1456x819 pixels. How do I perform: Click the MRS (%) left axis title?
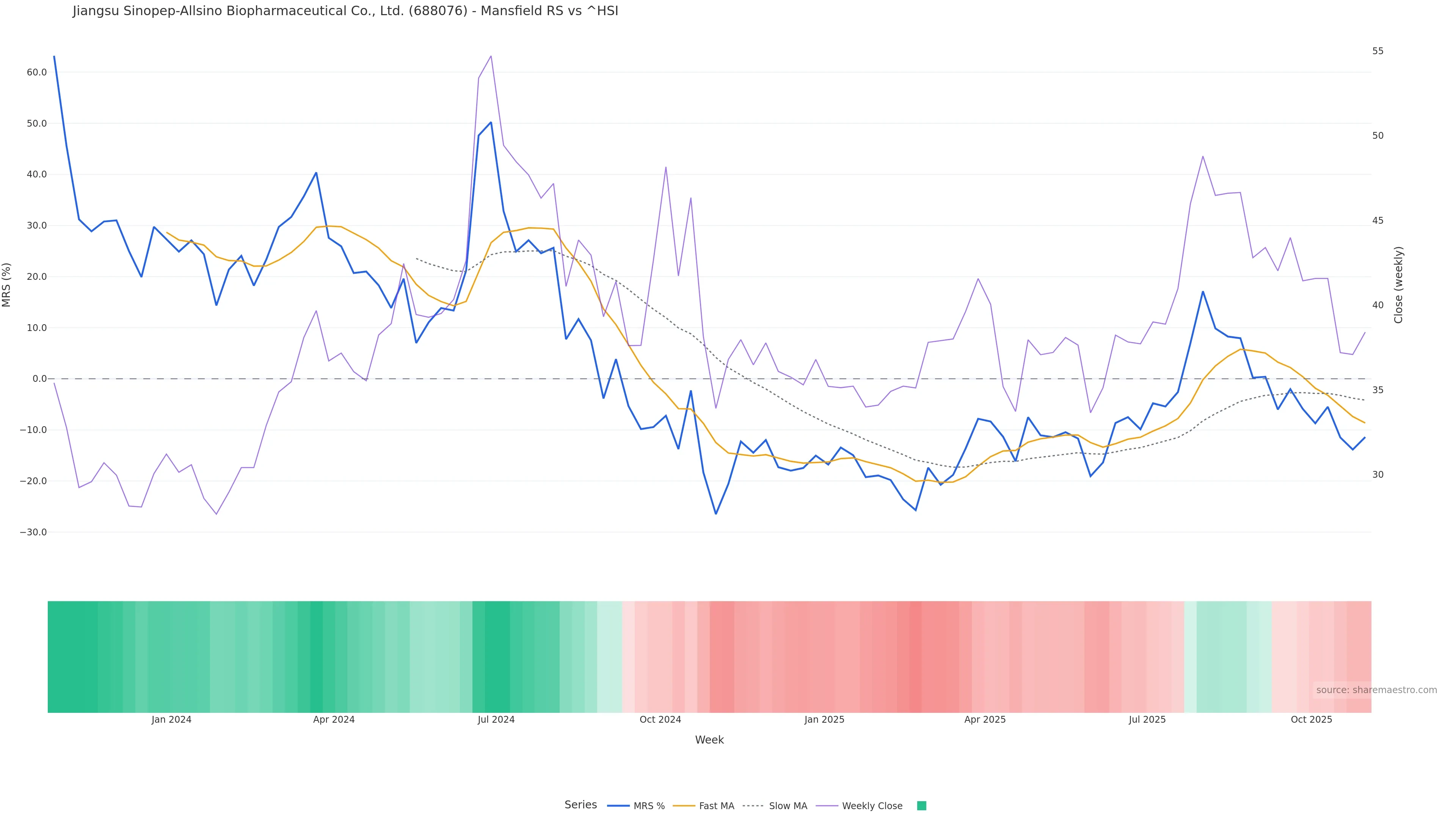(x=7, y=284)
